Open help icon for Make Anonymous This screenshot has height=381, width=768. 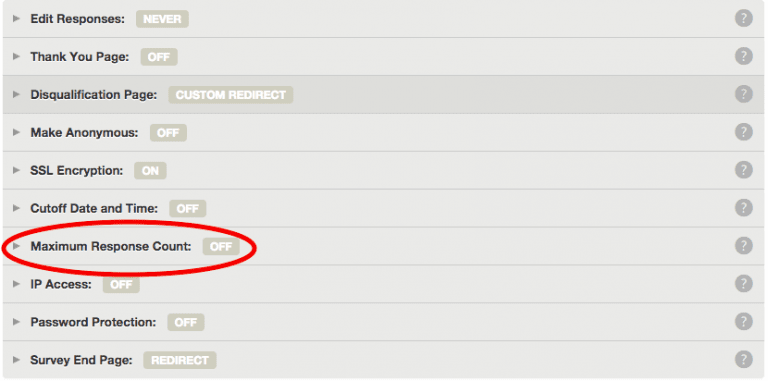tap(744, 132)
